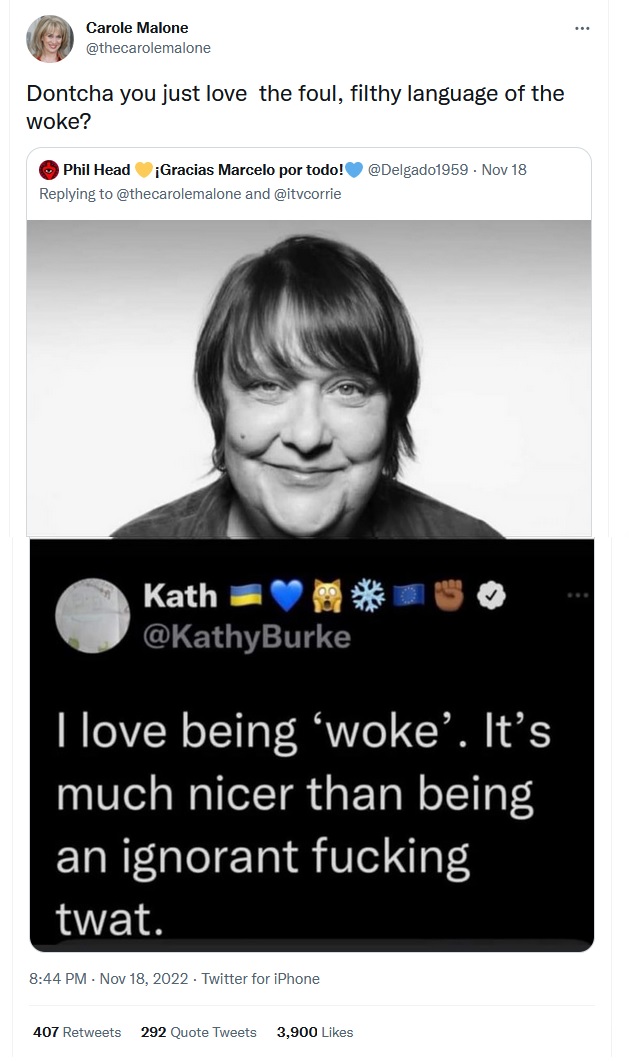Open More options beside Carole Malone's name
The image size is (629, 1061).
[582, 29]
